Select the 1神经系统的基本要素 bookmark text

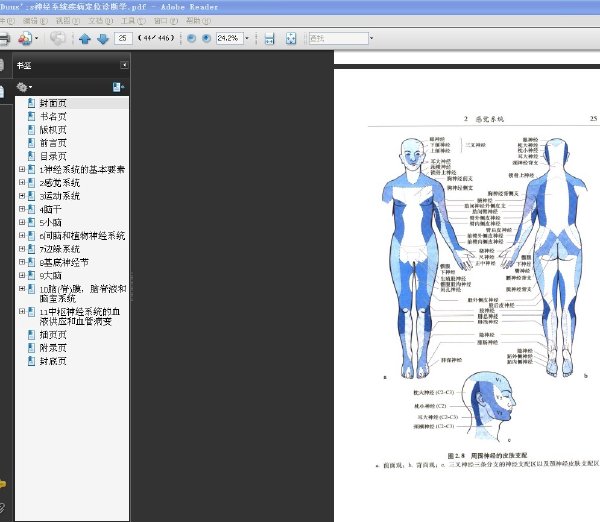pos(82,170)
